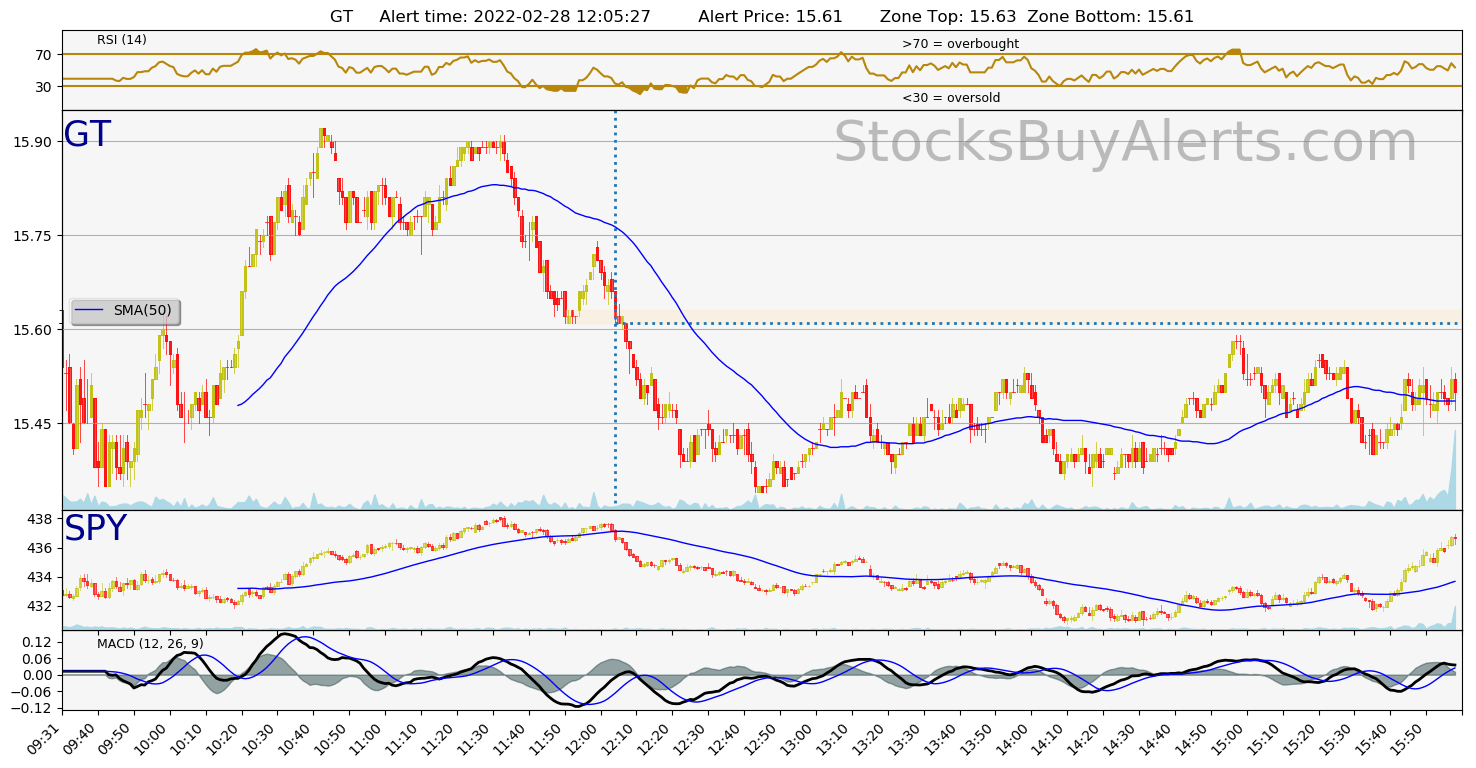Click the '<30 = oversold' annotation
The height and width of the screenshot is (768, 1476).
(951, 98)
